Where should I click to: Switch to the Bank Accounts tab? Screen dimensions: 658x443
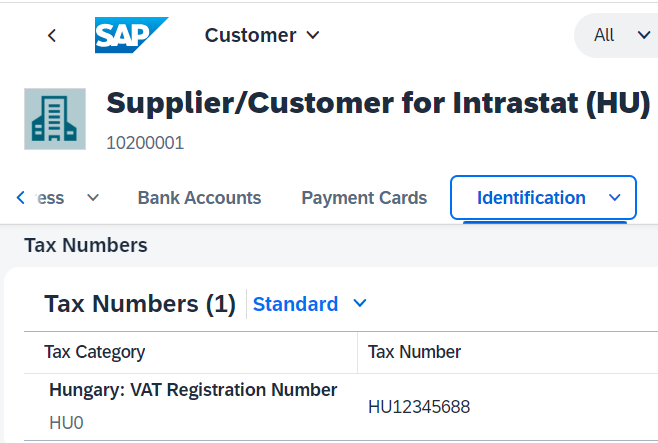pos(199,198)
